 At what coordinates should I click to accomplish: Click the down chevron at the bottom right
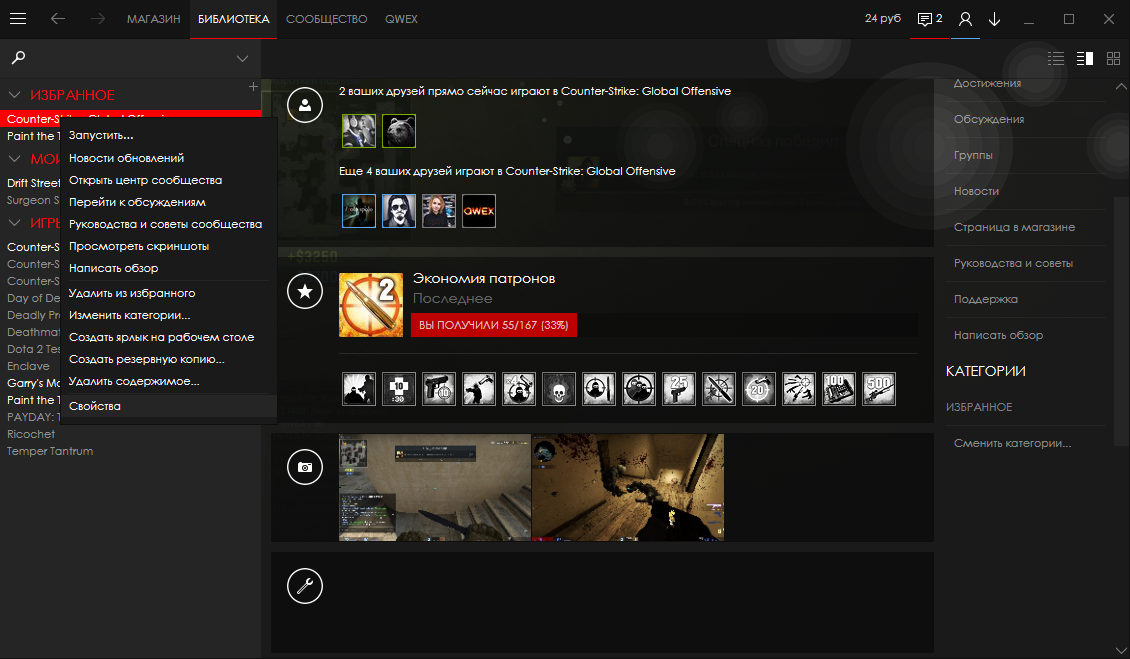click(x=1121, y=651)
